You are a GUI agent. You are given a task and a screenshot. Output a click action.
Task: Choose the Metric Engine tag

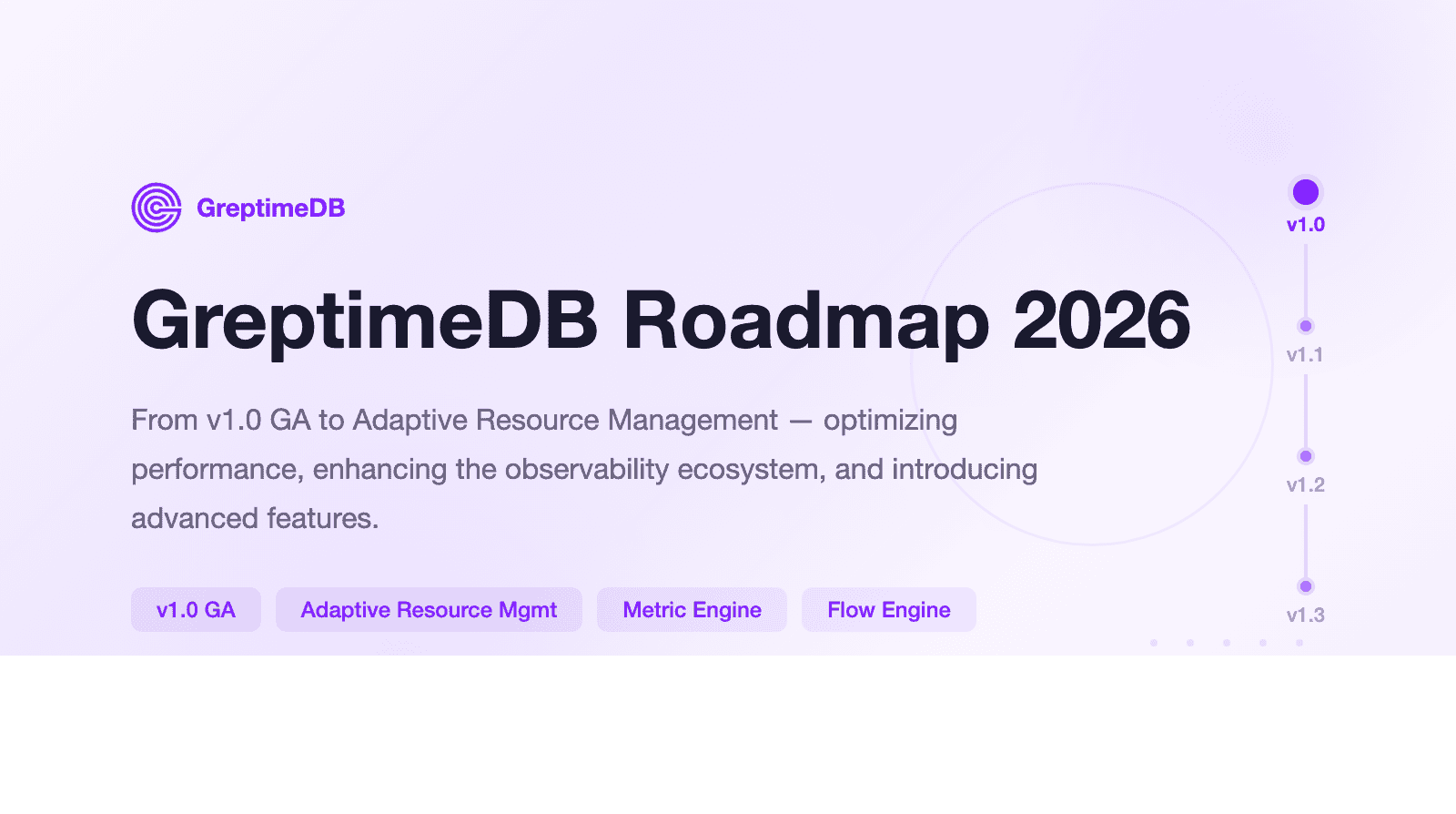[692, 610]
